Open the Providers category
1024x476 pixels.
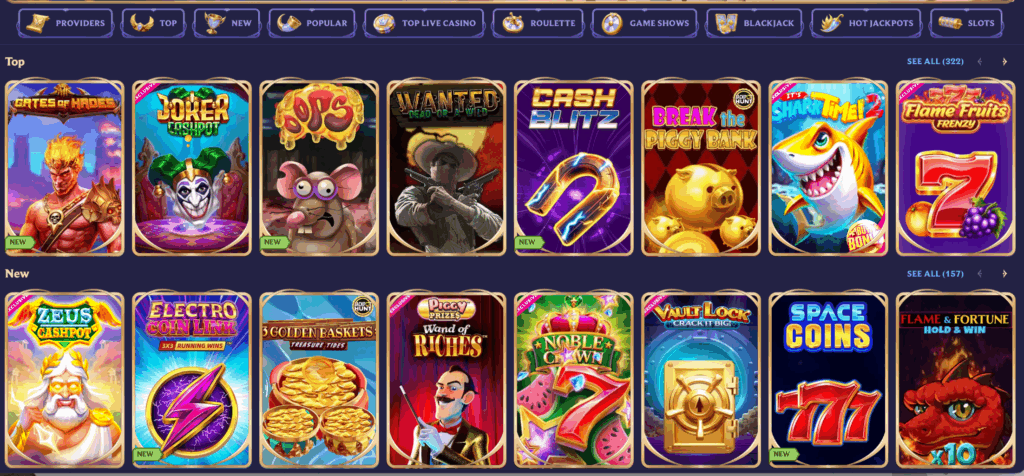pos(65,24)
